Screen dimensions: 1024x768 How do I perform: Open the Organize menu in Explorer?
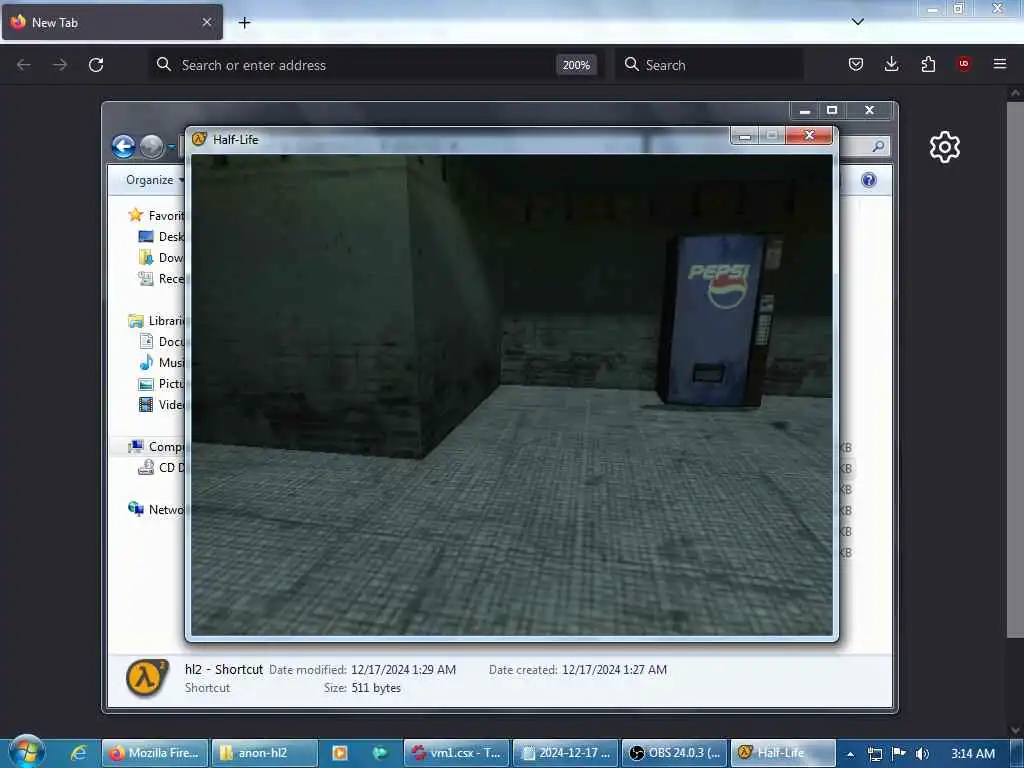click(x=154, y=180)
